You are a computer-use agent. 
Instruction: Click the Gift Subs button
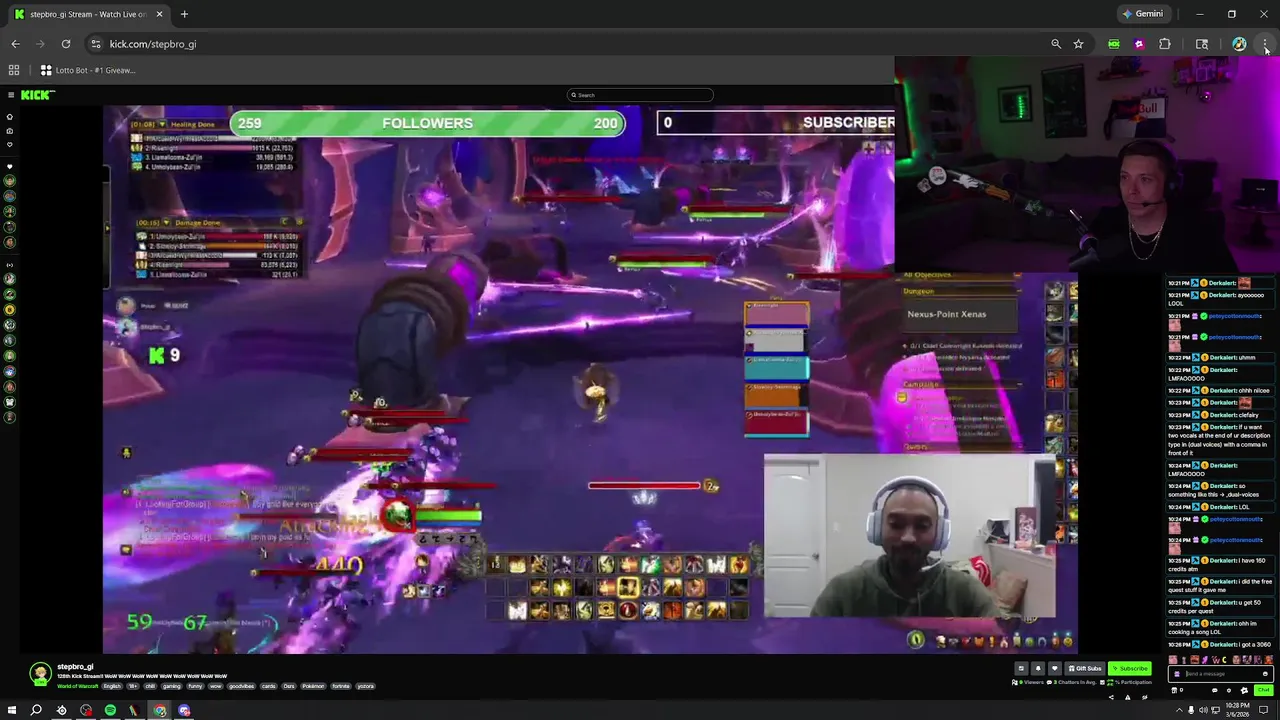(1085, 668)
